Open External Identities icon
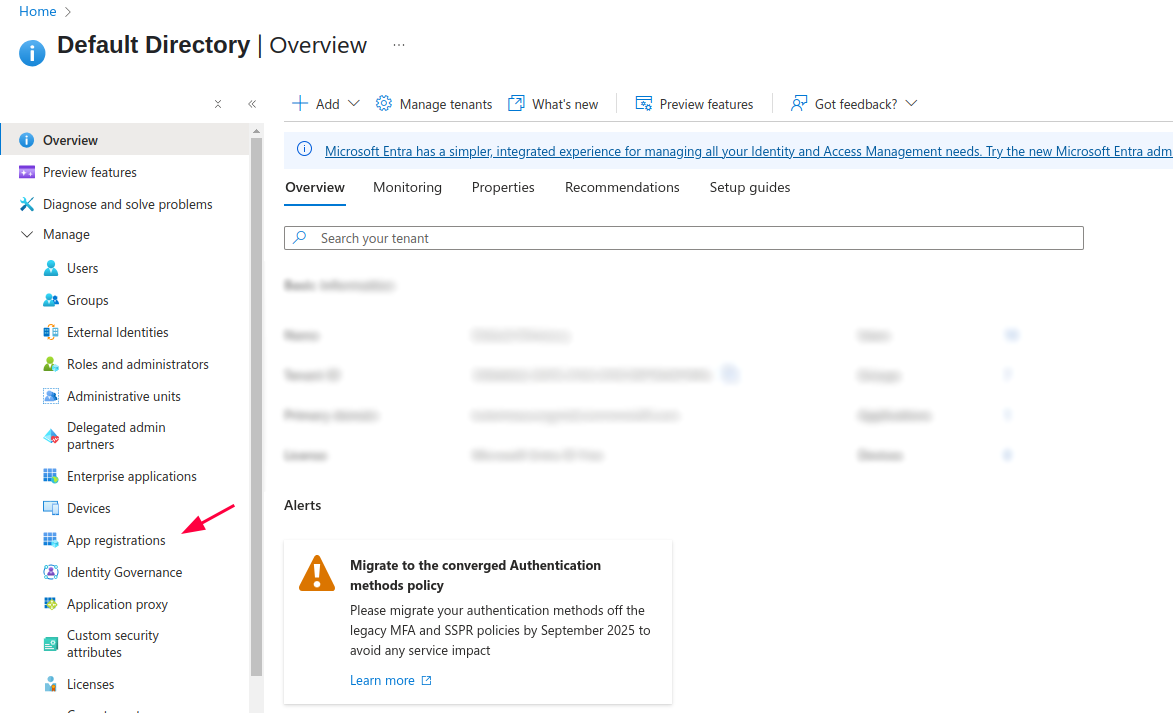The image size is (1173, 713). pyautogui.click(x=51, y=332)
